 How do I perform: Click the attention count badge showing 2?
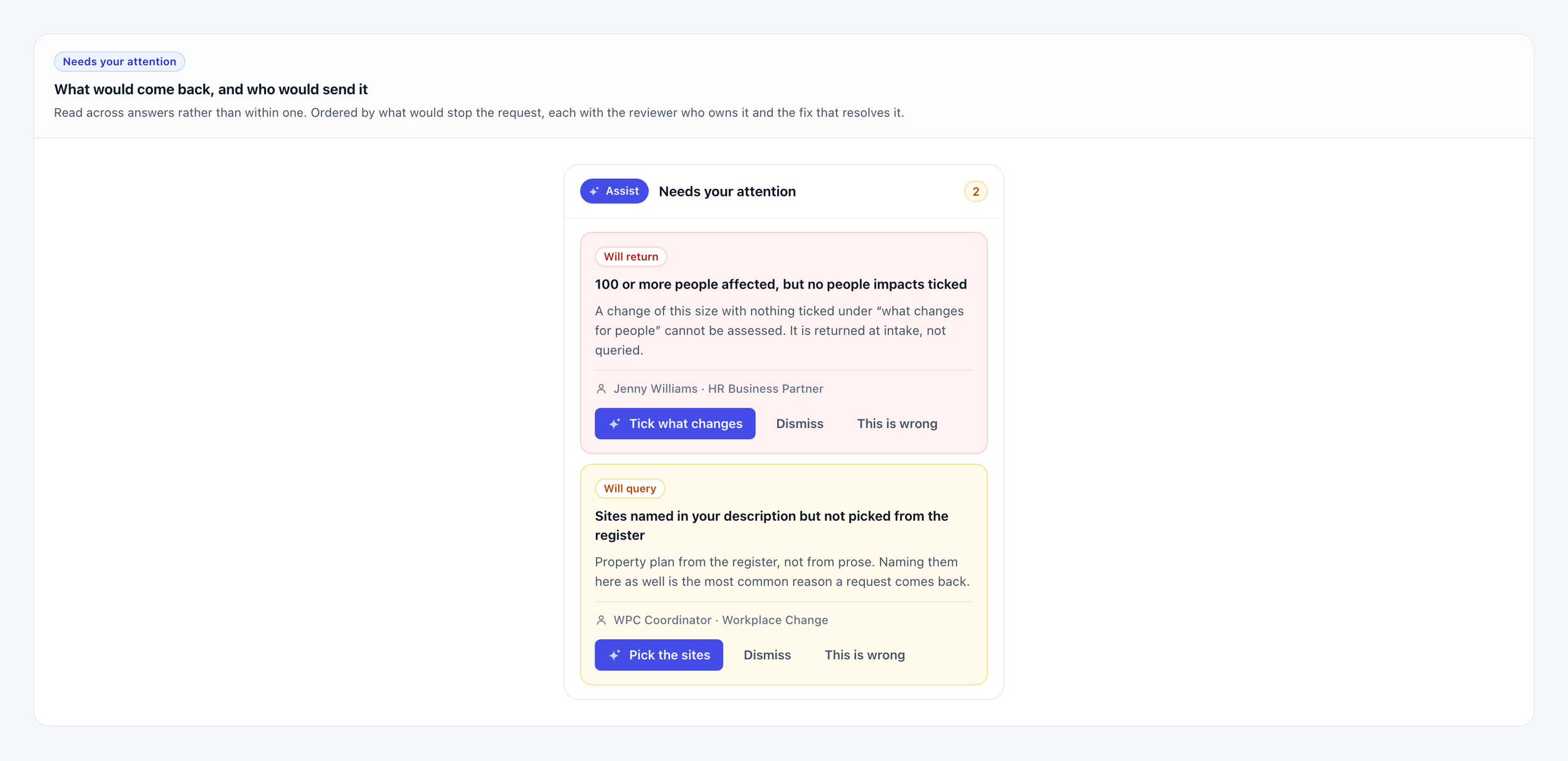coord(975,191)
